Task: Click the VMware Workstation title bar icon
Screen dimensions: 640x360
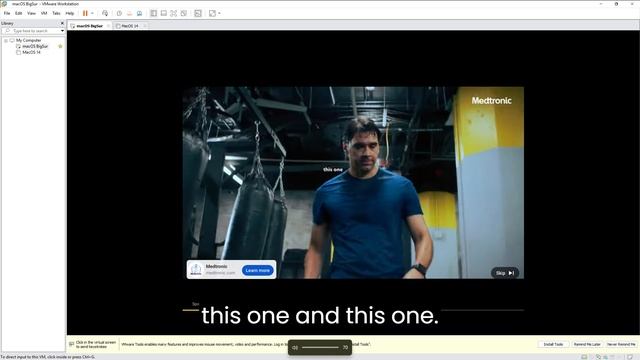Action: [4, 4]
